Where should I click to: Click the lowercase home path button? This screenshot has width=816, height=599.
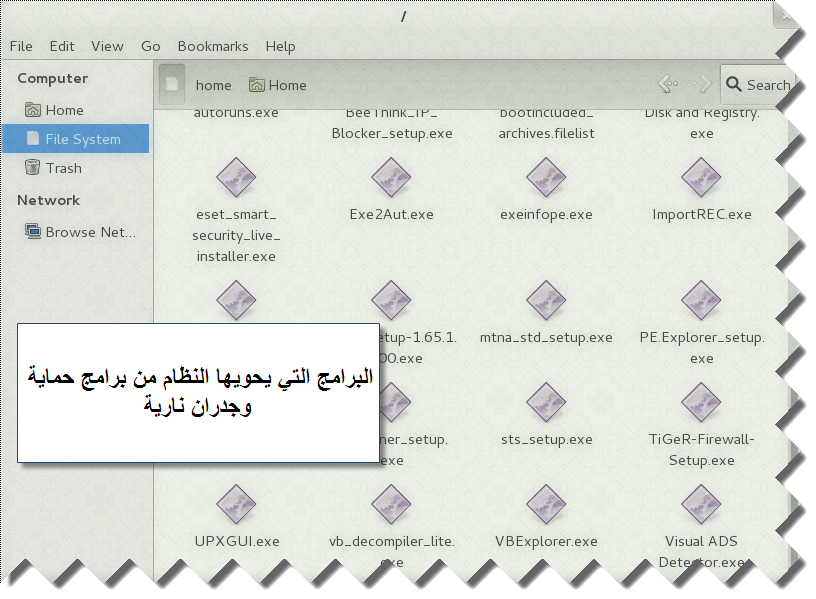click(213, 85)
